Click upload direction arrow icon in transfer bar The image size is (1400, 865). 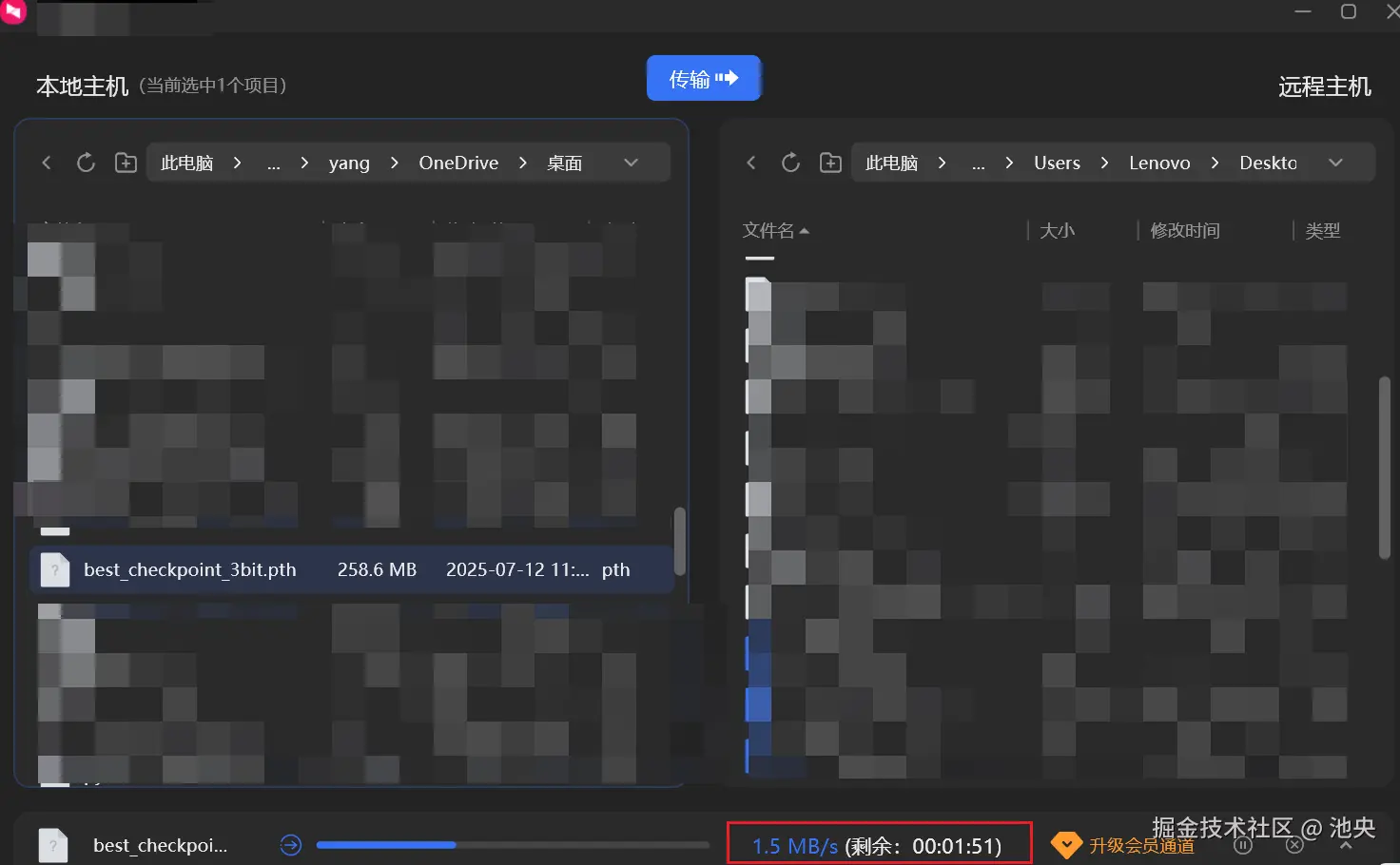click(291, 844)
